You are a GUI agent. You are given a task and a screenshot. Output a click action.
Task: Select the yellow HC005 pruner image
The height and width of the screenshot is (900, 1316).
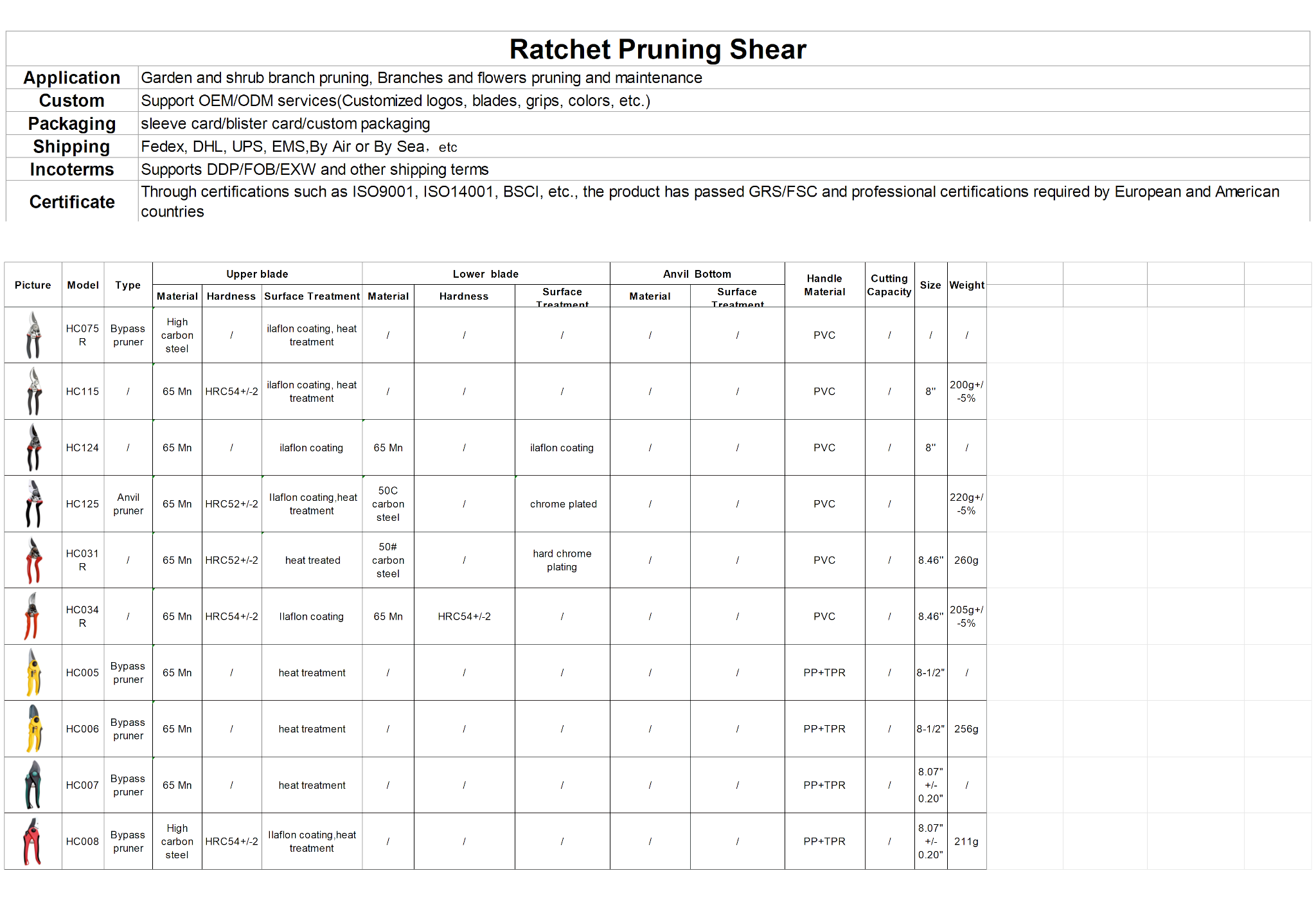click(33, 672)
